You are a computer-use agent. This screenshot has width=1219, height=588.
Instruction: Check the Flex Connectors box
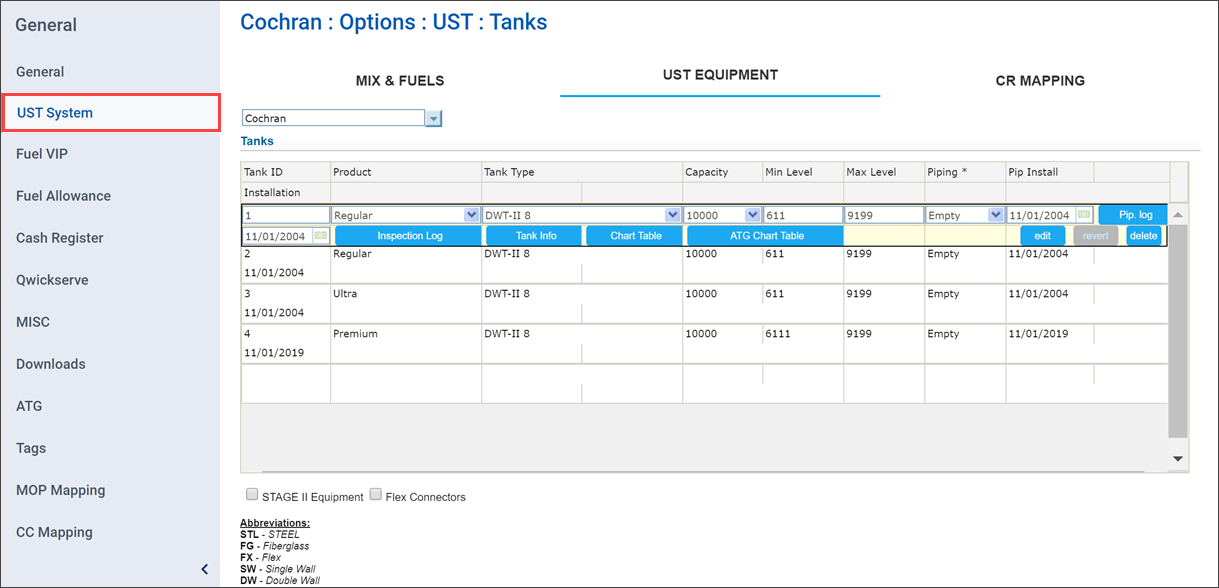[x=375, y=493]
